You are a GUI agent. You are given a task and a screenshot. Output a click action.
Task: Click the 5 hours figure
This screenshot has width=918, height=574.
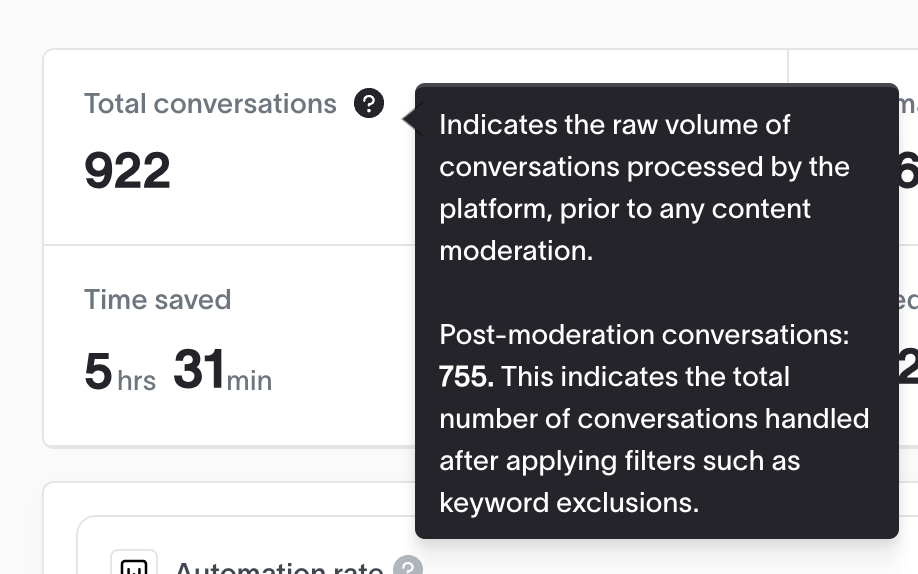tap(98, 370)
